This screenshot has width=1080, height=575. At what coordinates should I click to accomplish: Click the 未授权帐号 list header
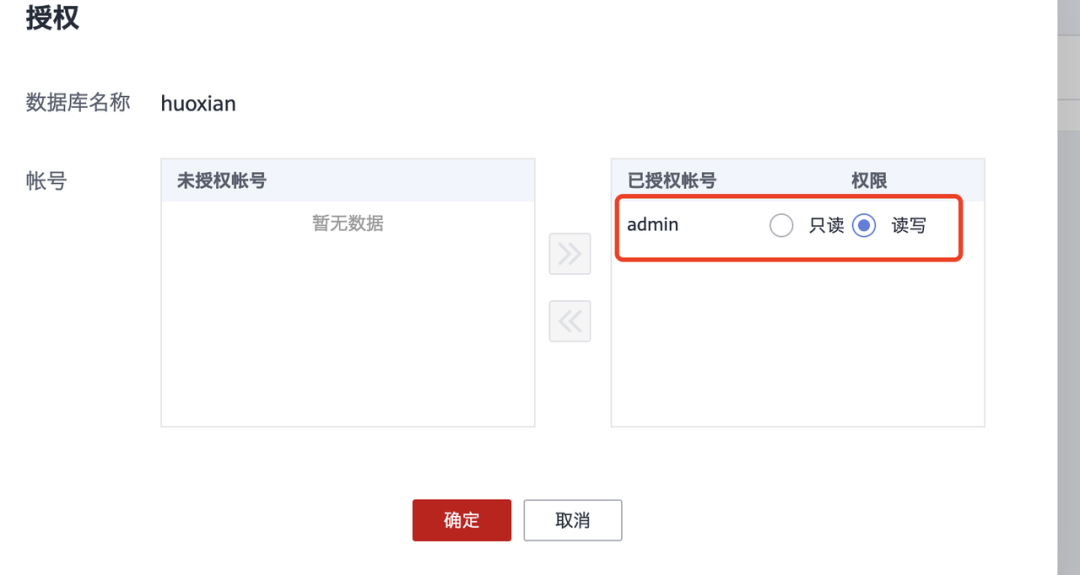coord(221,180)
